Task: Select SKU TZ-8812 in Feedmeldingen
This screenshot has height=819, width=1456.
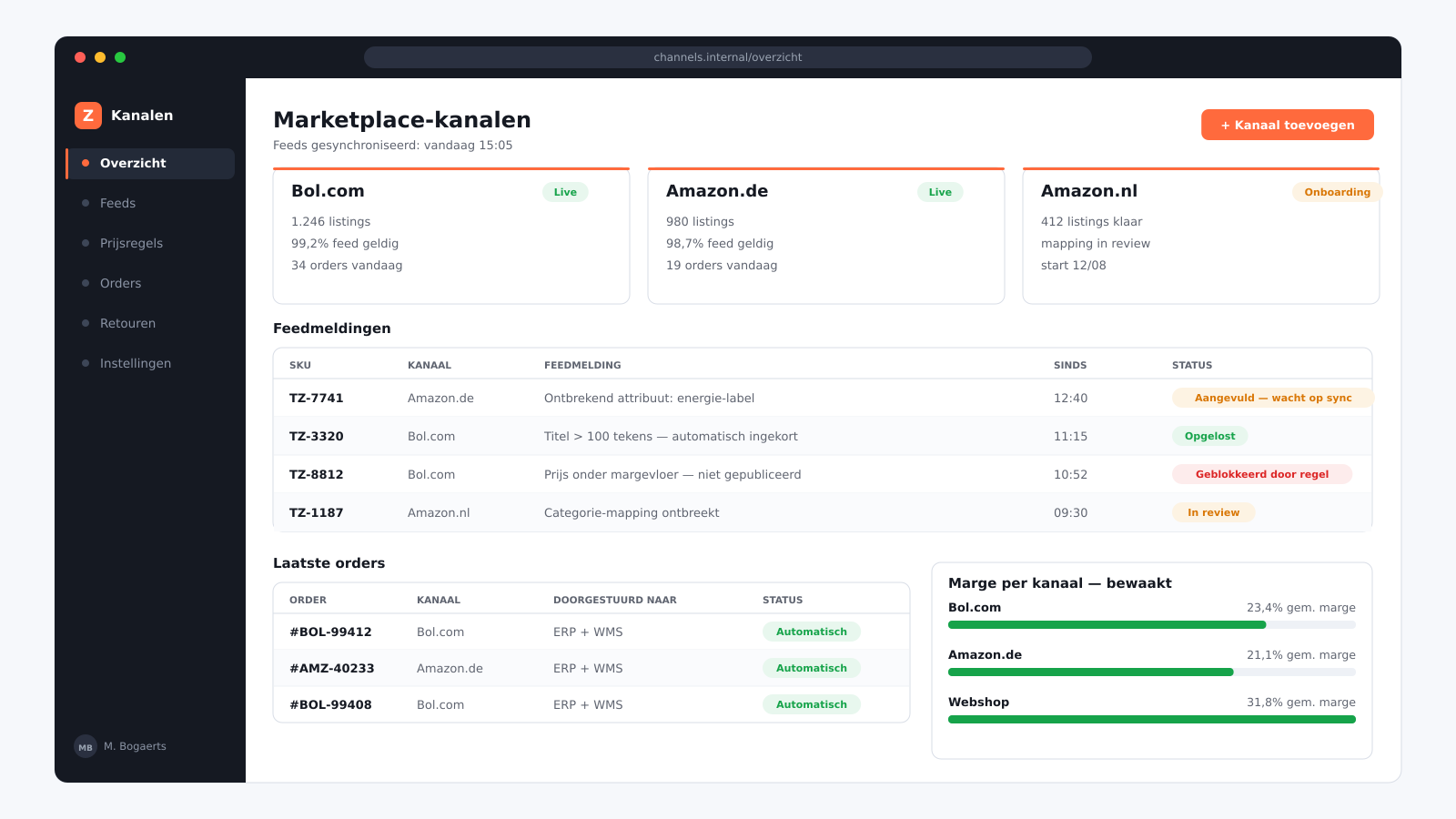Action: click(317, 475)
